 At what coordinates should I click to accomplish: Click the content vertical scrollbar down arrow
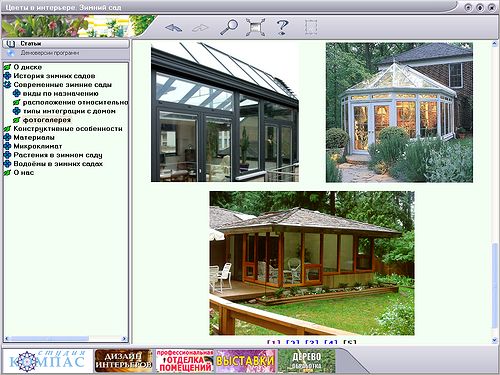tap(494, 340)
